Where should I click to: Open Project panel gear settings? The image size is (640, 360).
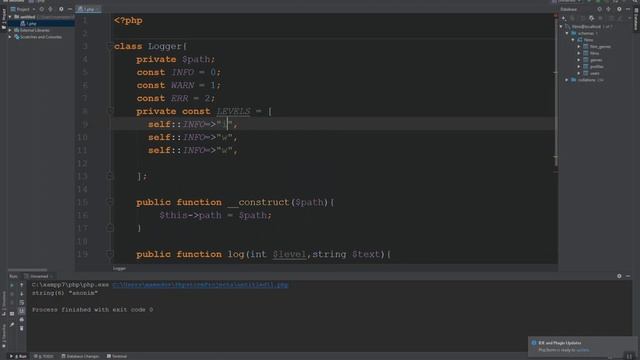pyautogui.click(x=61, y=9)
